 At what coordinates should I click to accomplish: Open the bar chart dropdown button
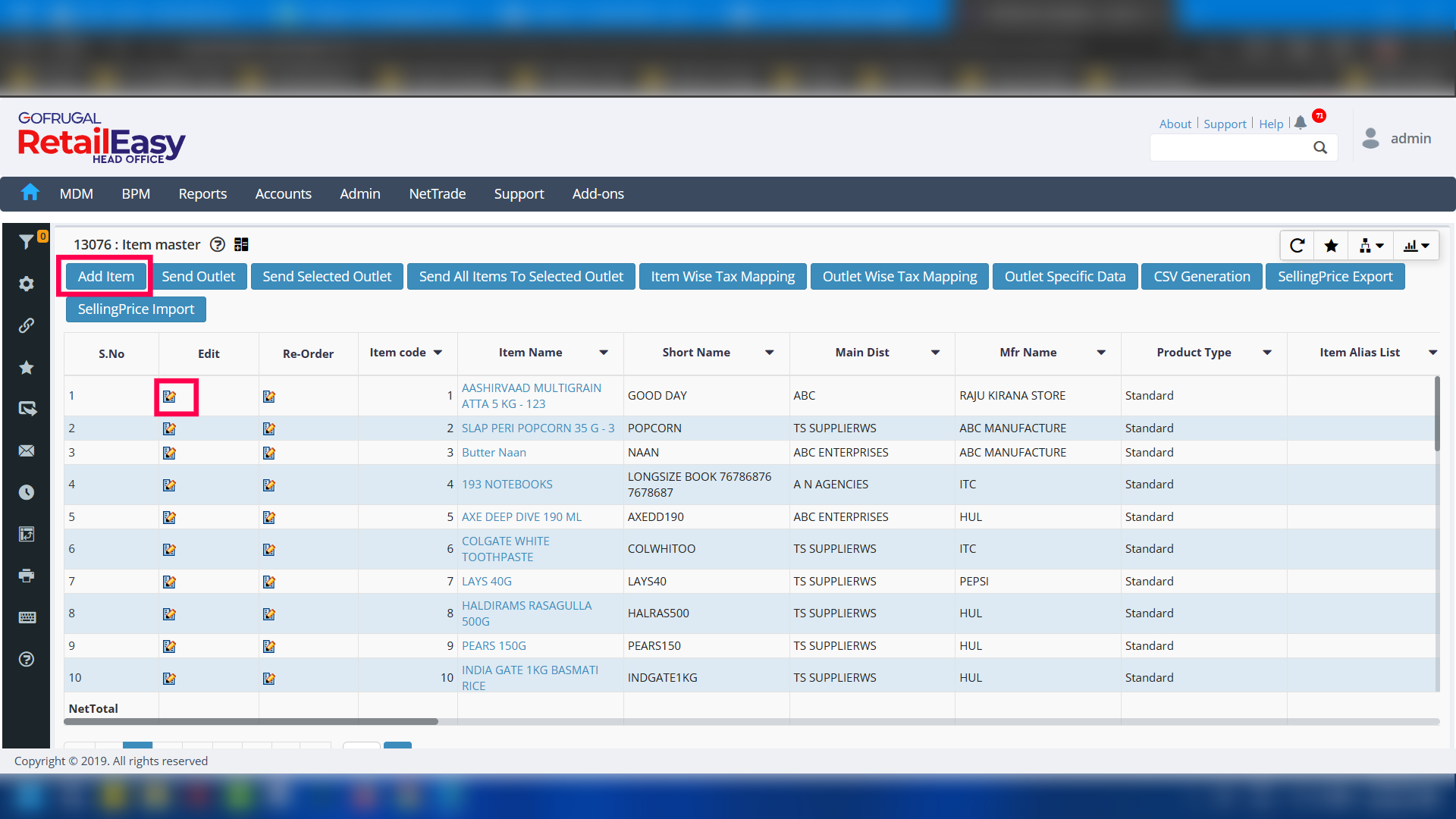click(x=1416, y=246)
